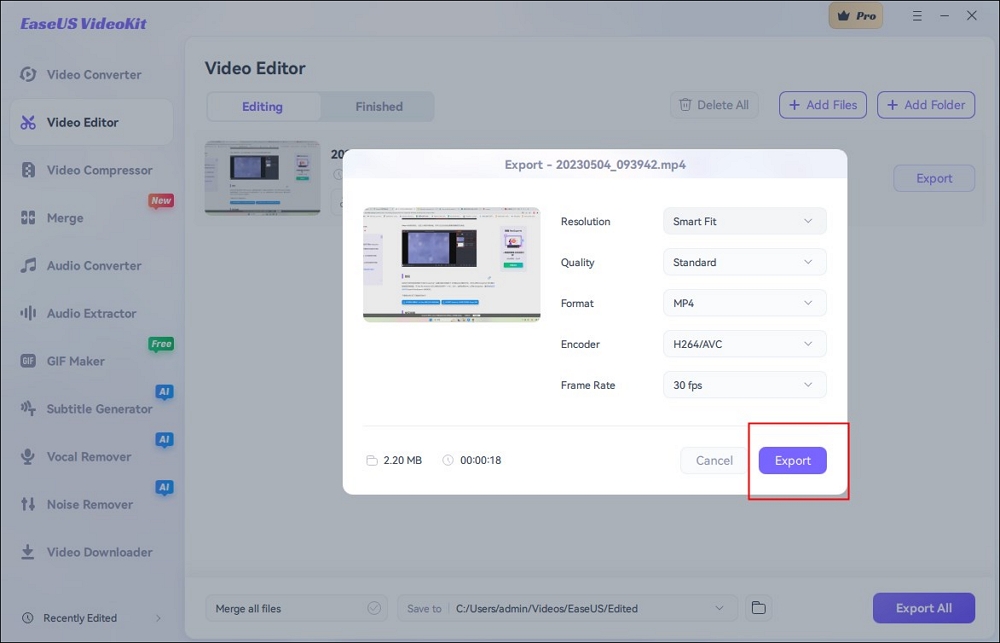1000x643 pixels.
Task: Open the Video Compressor tool icon
Action: (28, 170)
